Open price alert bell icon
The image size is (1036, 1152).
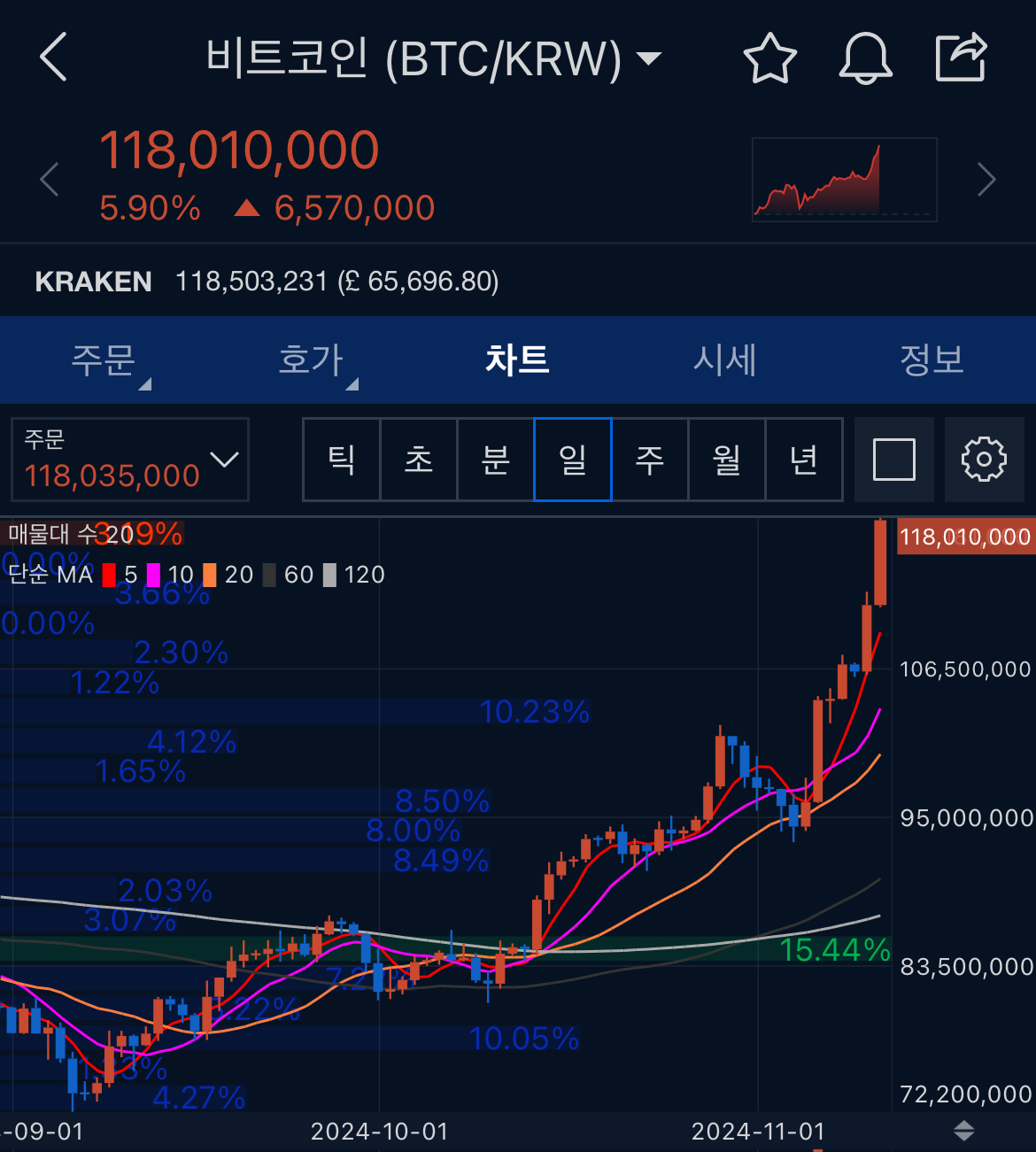865,58
